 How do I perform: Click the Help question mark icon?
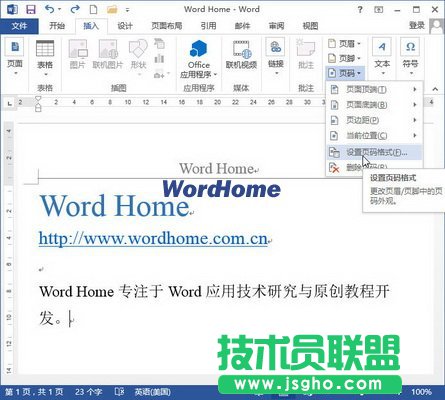coord(360,10)
